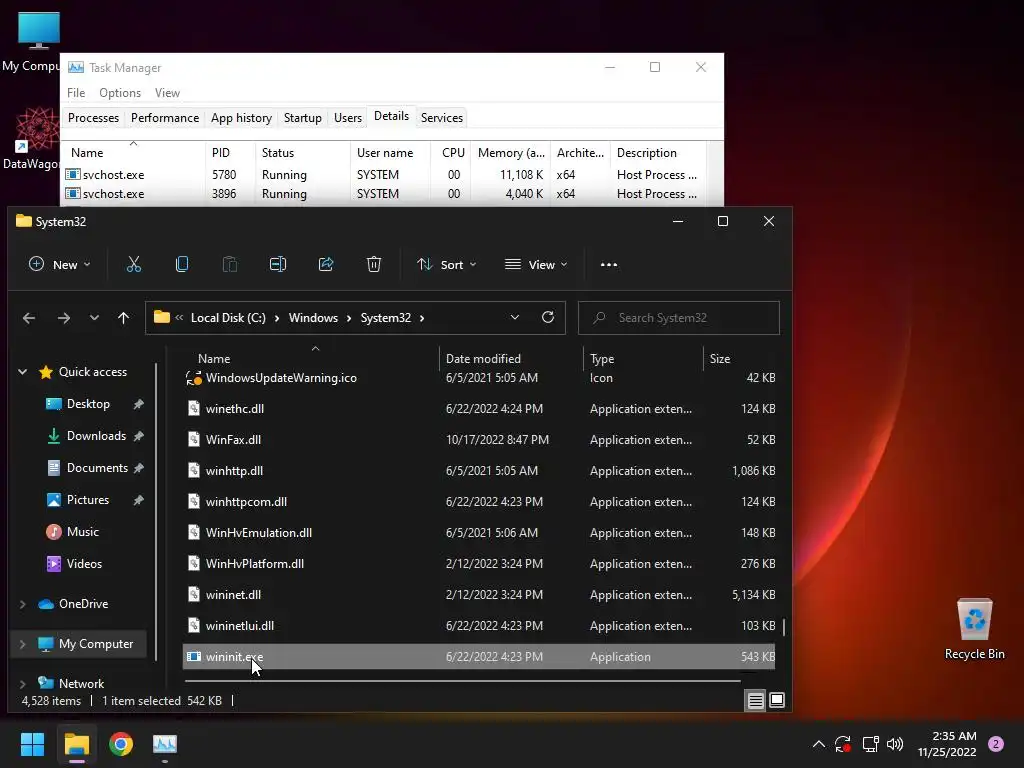This screenshot has width=1024, height=768.
Task: Select svchost.exe with PID 5780
Action: coord(385,175)
